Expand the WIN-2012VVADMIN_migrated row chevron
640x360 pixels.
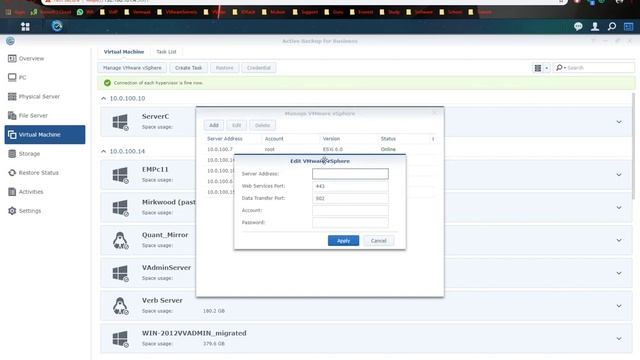pyautogui.click(x=619, y=338)
